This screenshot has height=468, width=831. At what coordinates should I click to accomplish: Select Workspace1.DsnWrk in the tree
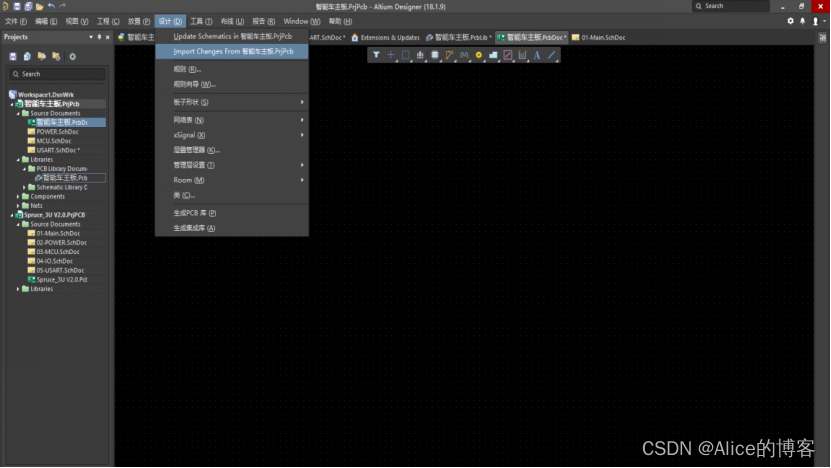point(46,95)
